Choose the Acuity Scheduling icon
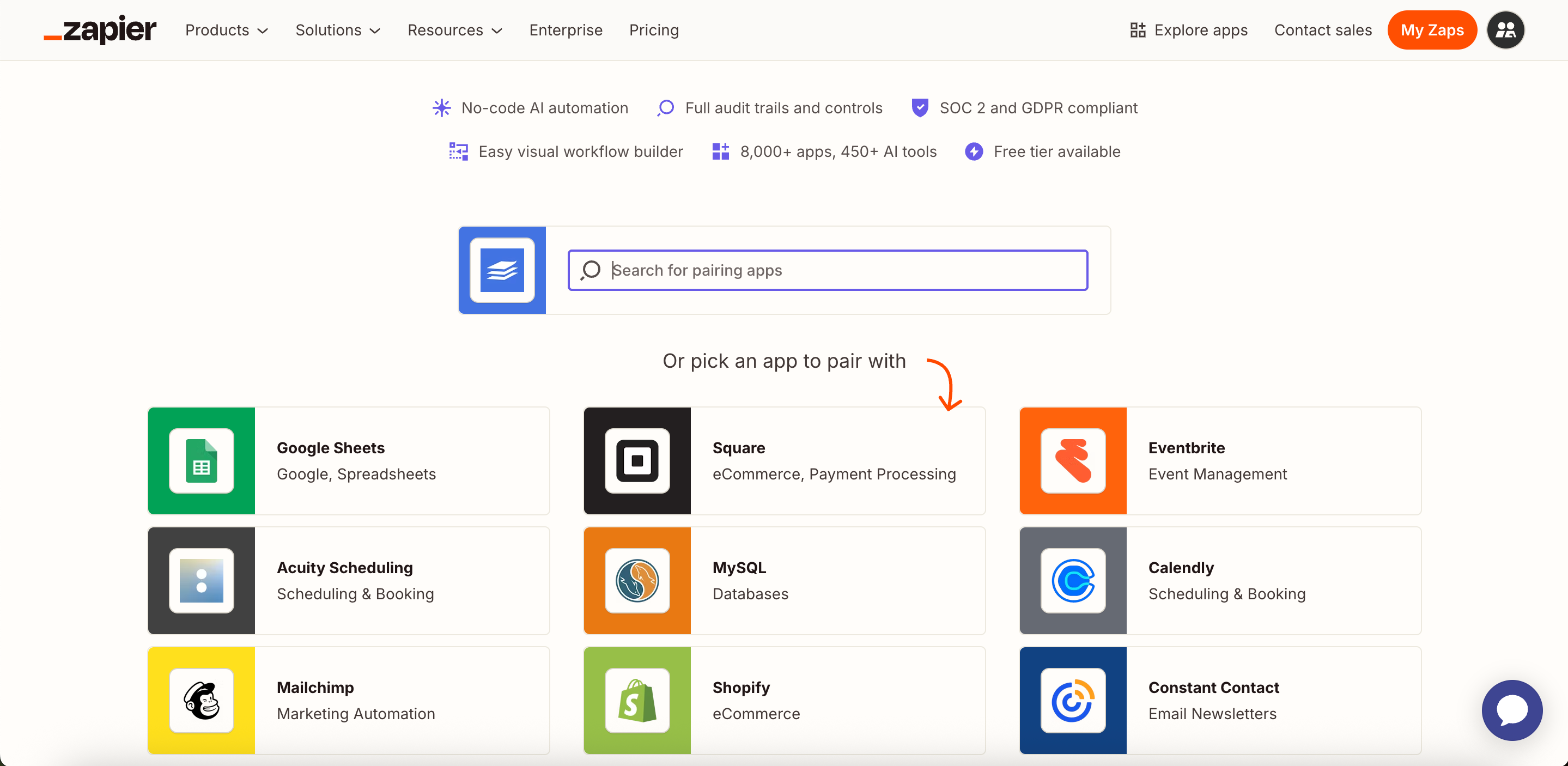This screenshot has height=766, width=1568. [201, 581]
